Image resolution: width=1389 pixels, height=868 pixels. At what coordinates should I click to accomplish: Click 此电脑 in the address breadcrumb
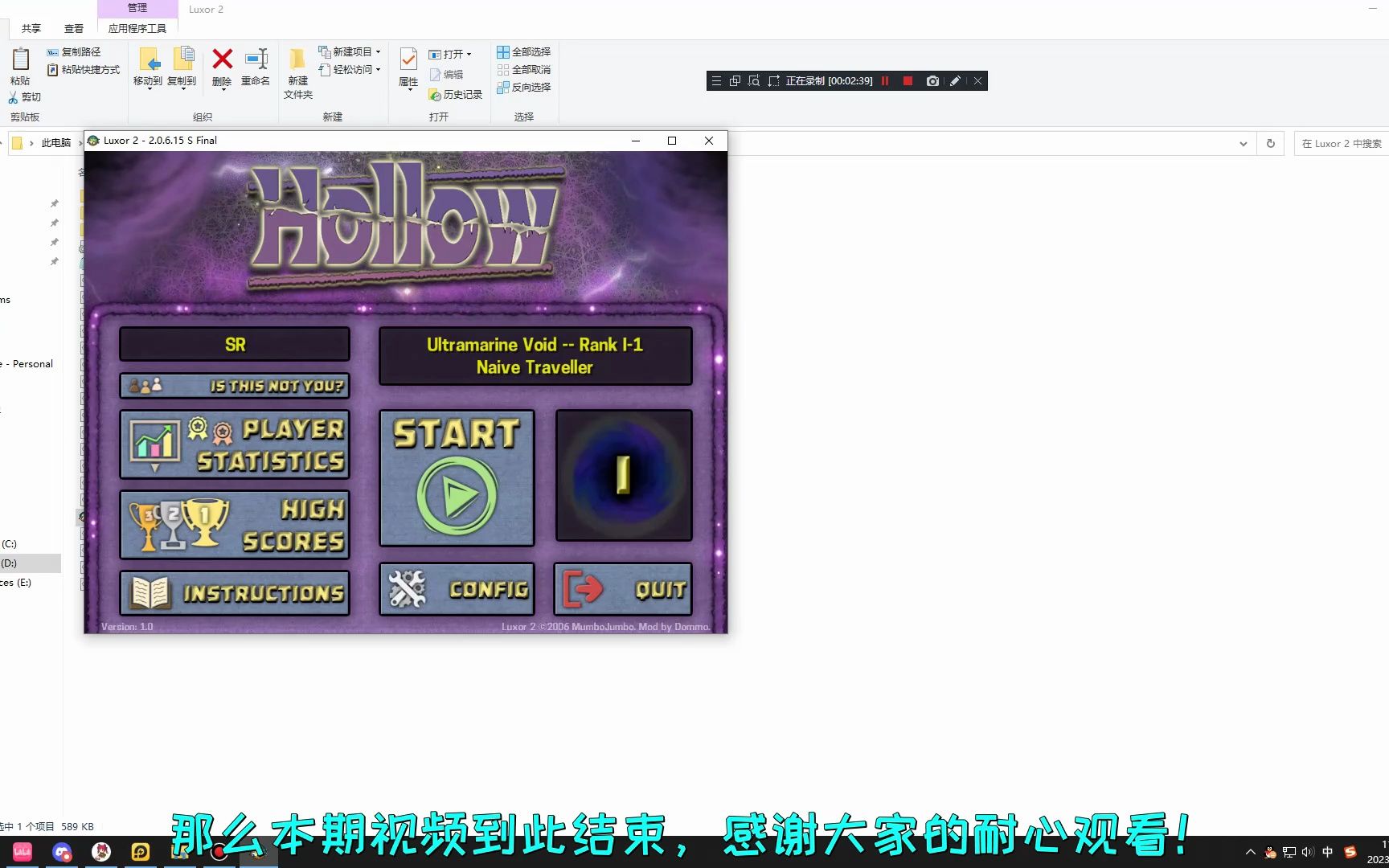56,143
